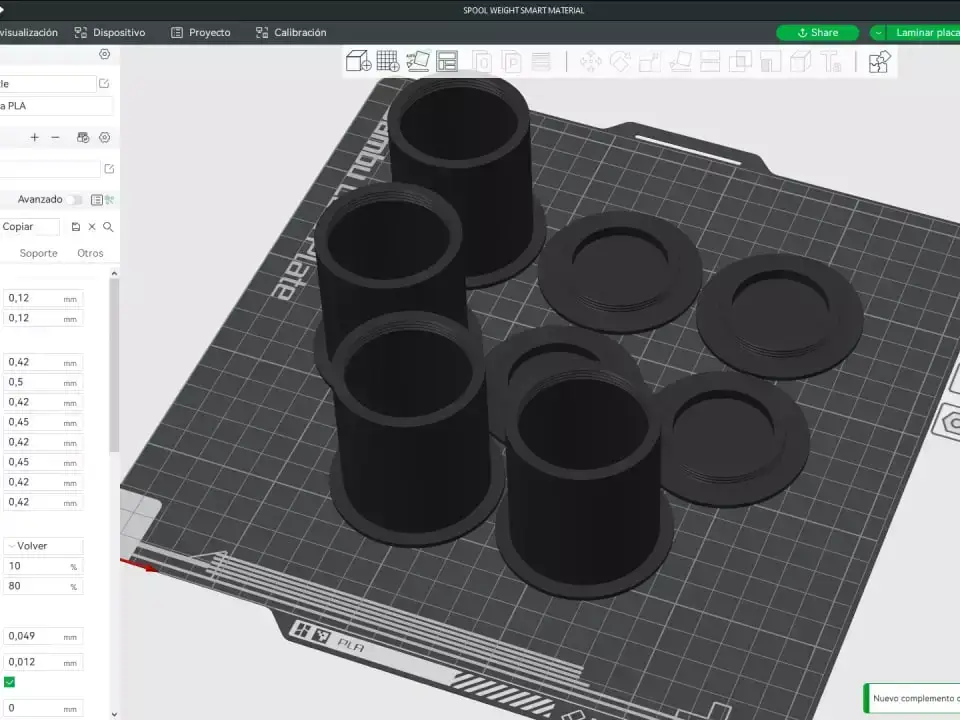This screenshot has width=960, height=720.
Task: Open gear settings next to filament sync icon
Action: coord(105,137)
